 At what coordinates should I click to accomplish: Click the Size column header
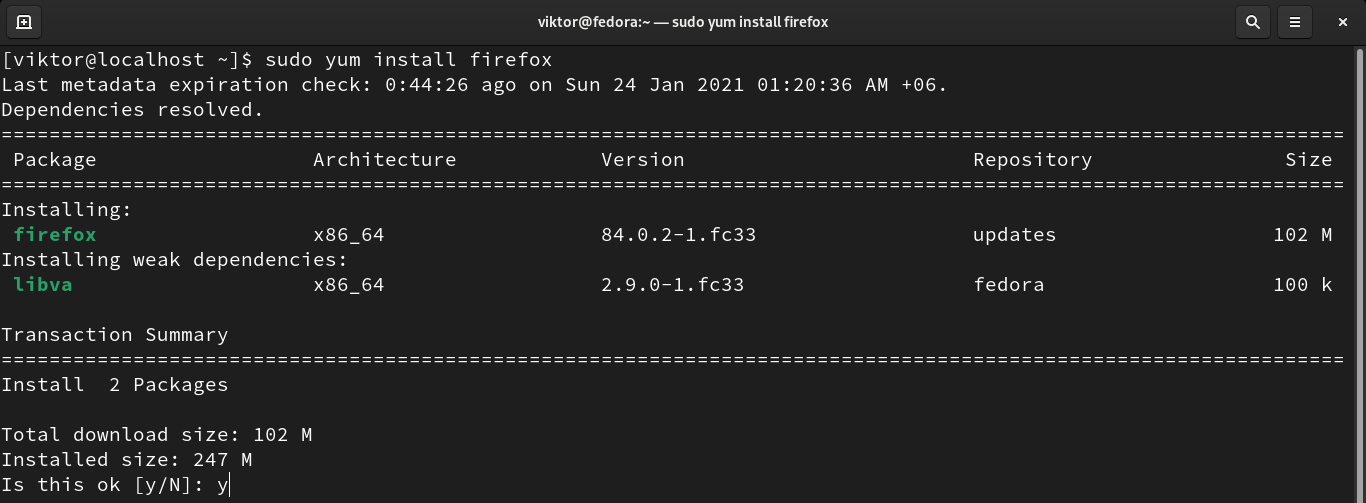(1308, 160)
